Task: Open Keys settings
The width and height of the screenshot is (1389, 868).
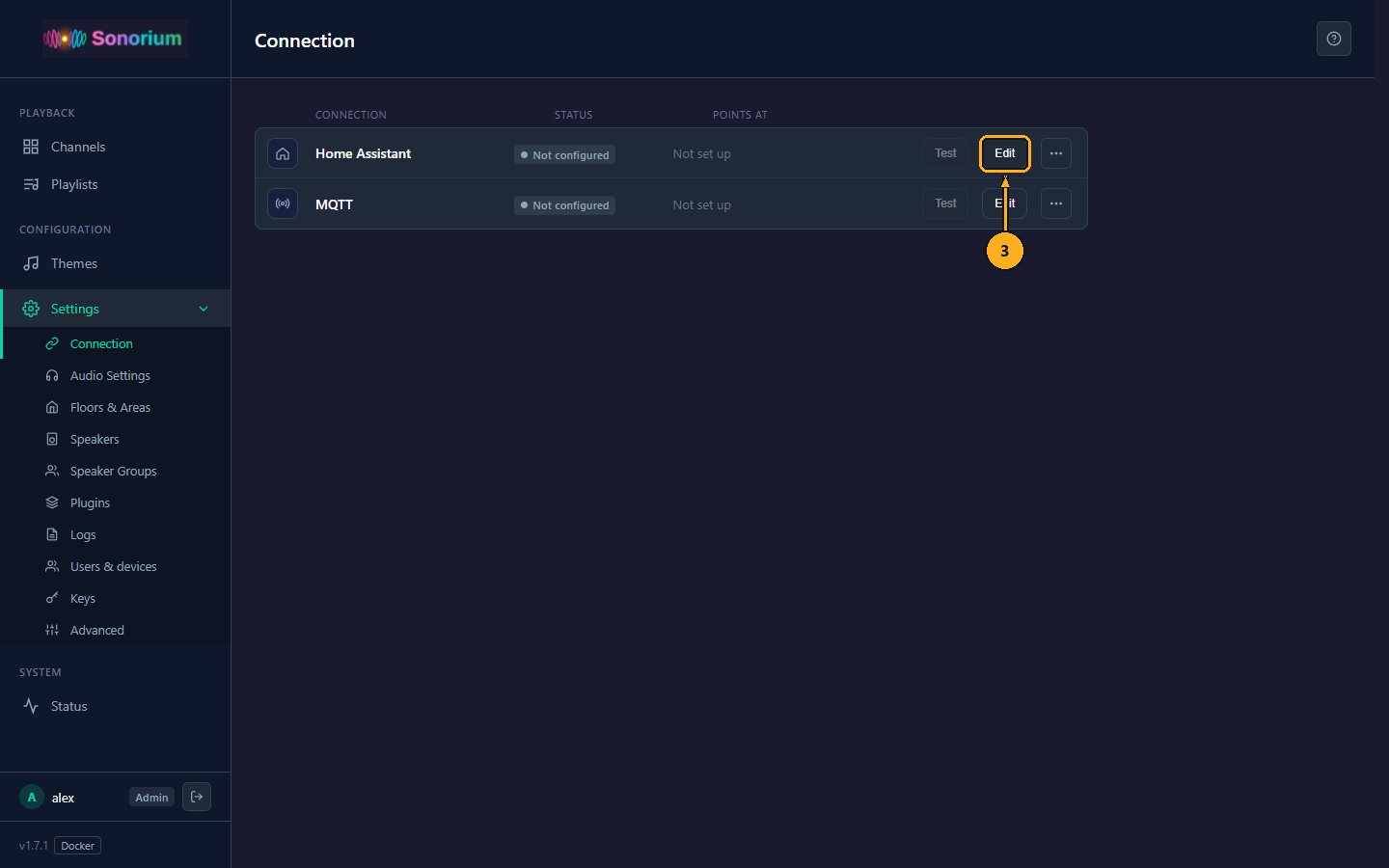Action: pos(116,598)
